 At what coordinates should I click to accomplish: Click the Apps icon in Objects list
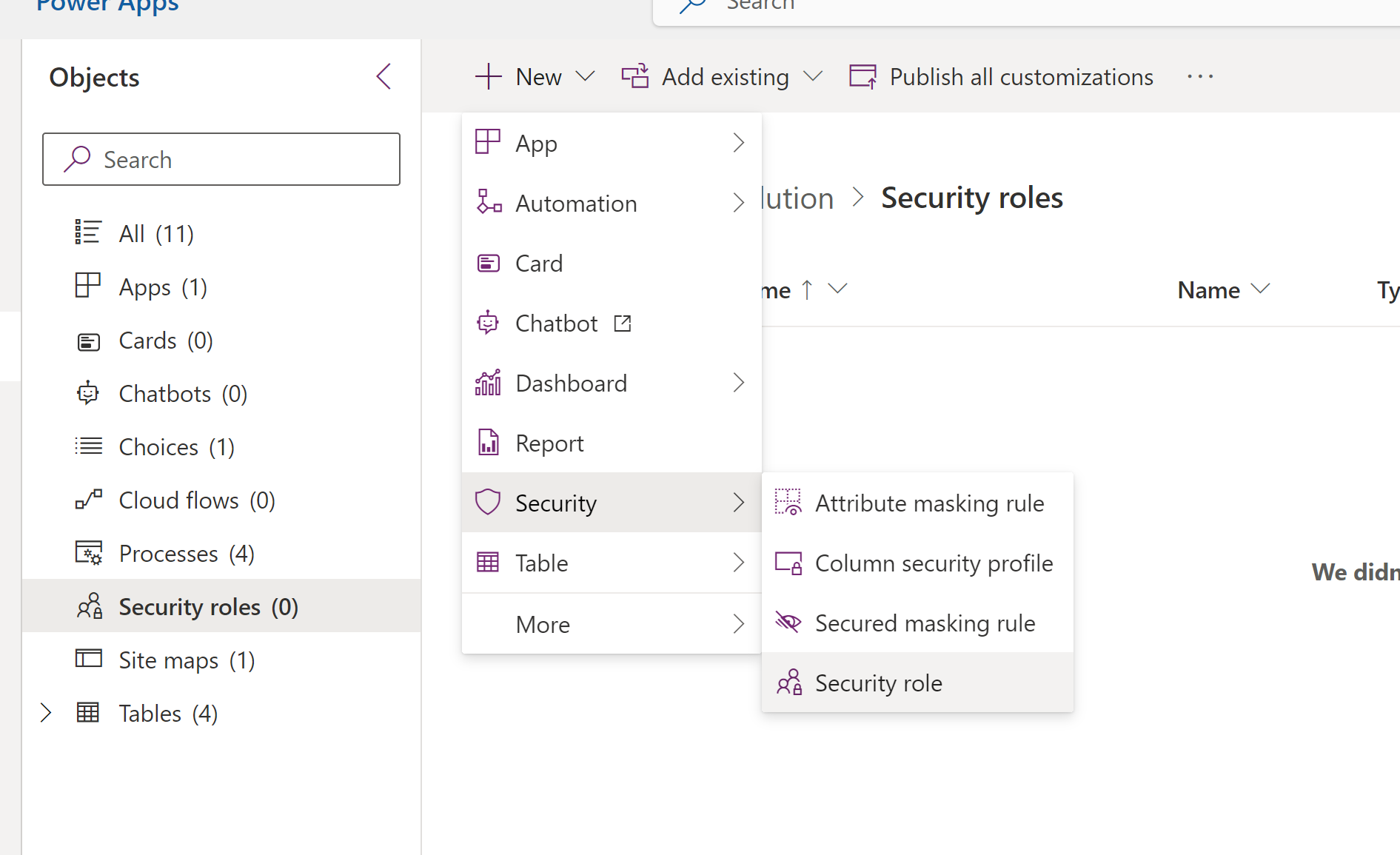pos(88,286)
